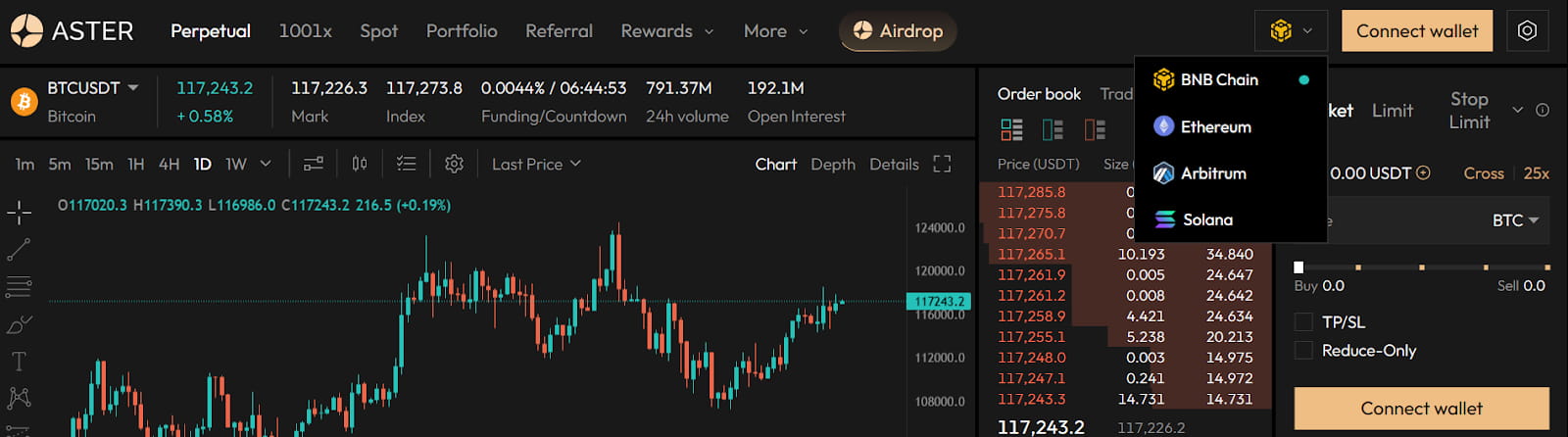The image size is (1568, 437).
Task: Toggle fullscreen chart icon
Action: 942,164
